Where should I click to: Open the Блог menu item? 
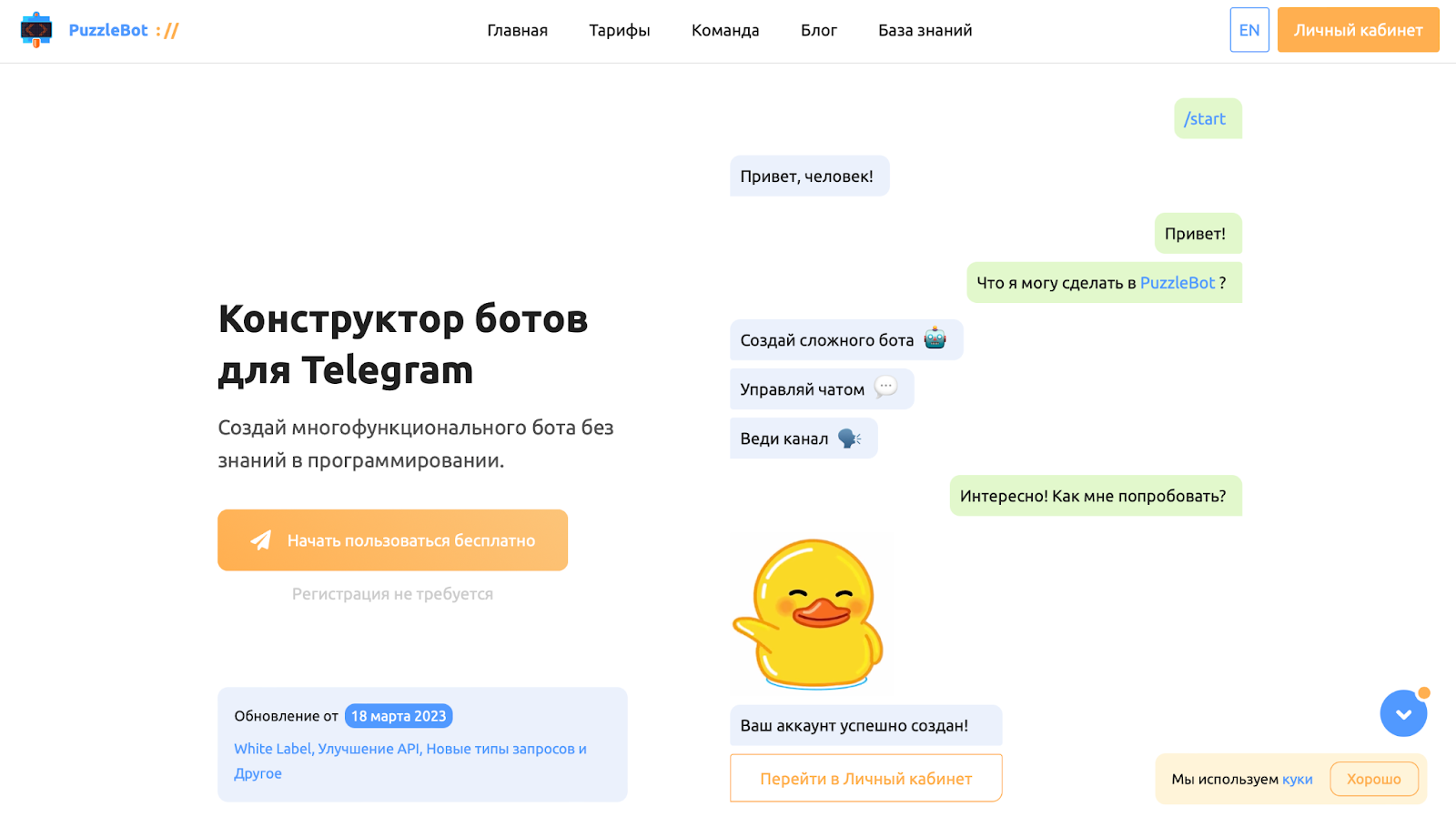tap(819, 30)
